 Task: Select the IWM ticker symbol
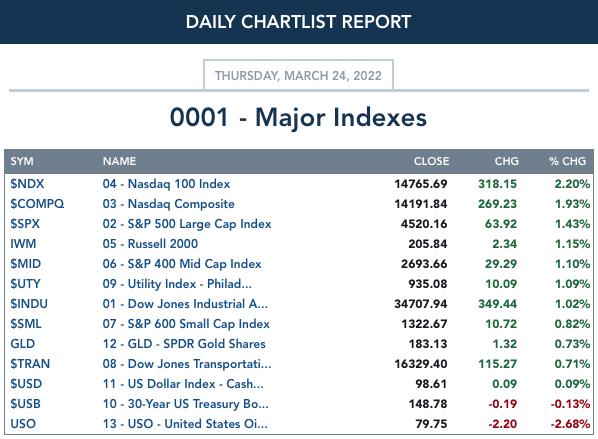[x=23, y=244]
